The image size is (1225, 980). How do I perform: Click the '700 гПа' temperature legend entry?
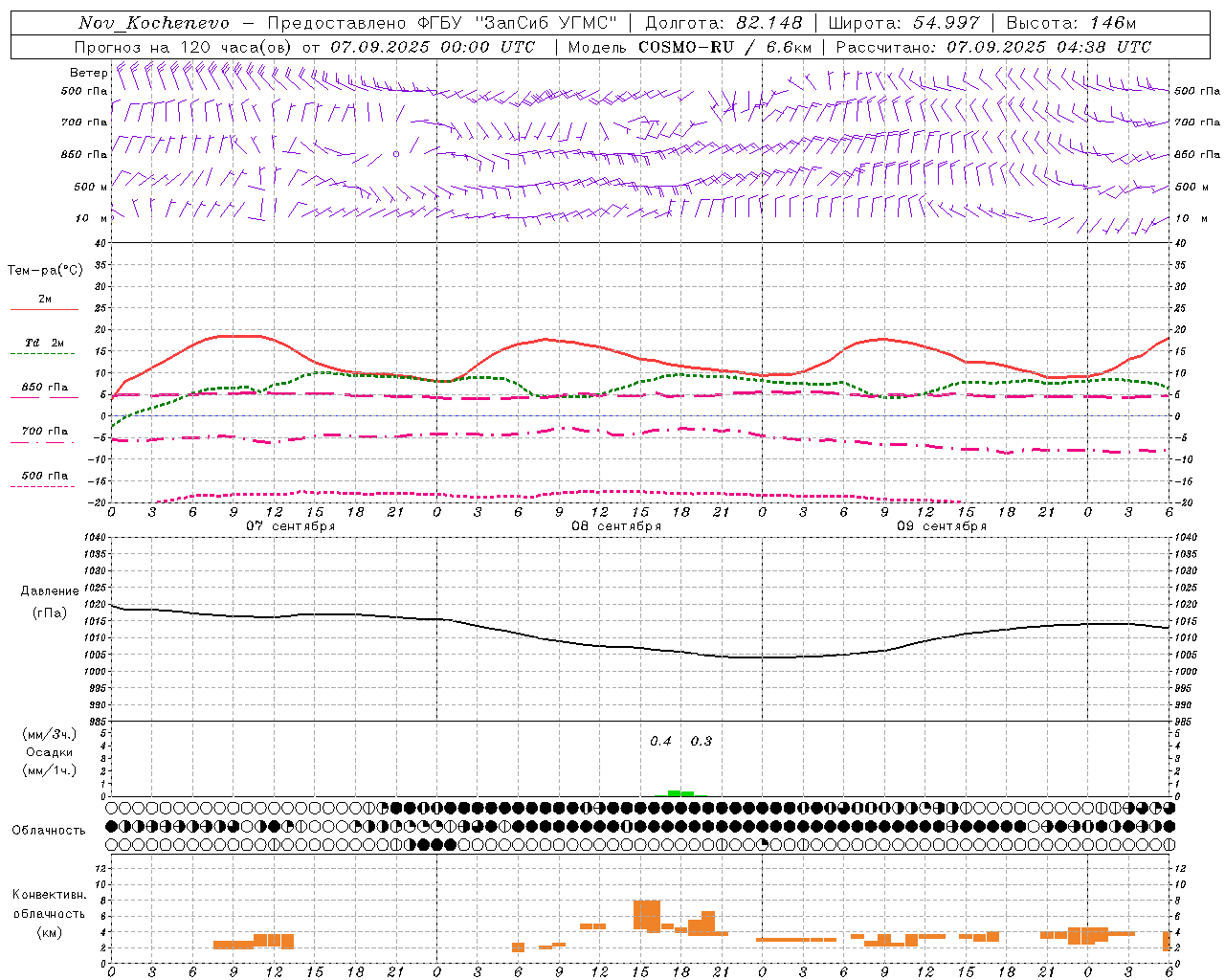[44, 432]
